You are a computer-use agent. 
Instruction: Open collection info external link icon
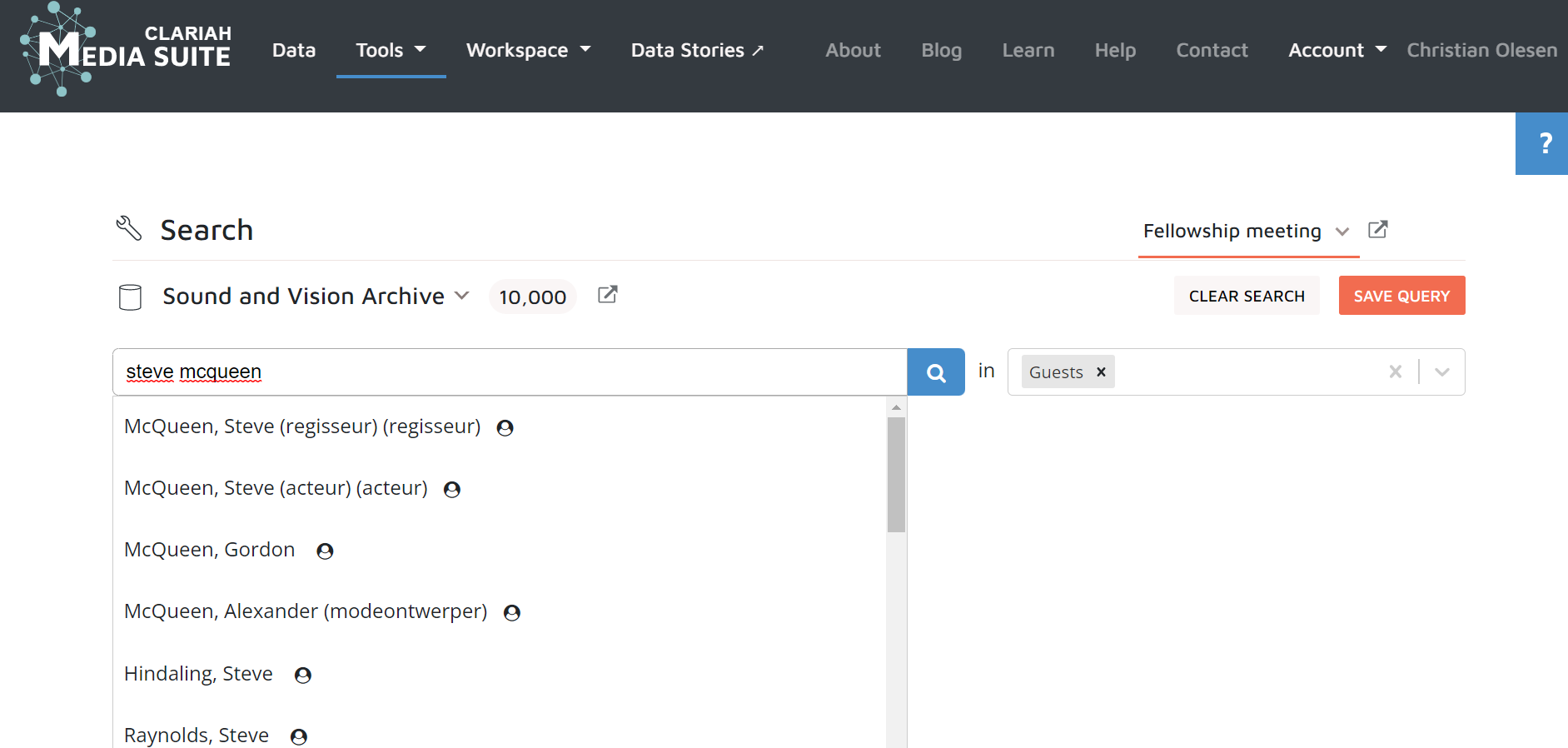click(x=608, y=295)
